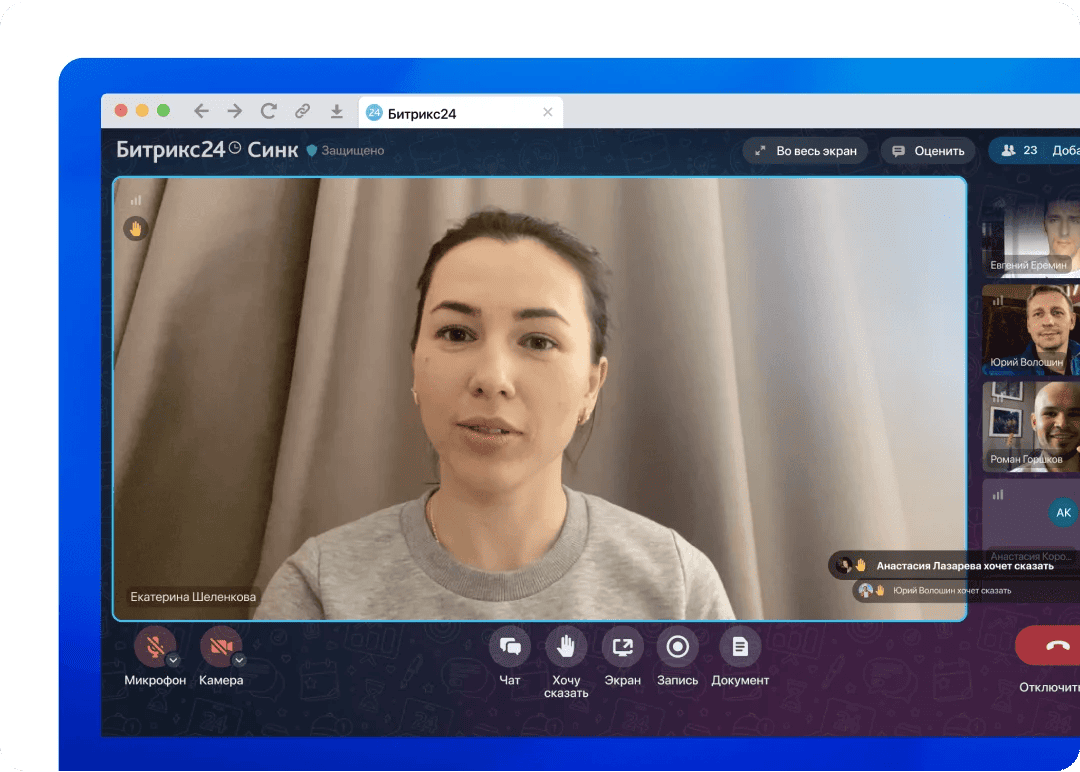Expand the camera options chevron
The height and width of the screenshot is (772, 1080).
(x=239, y=660)
